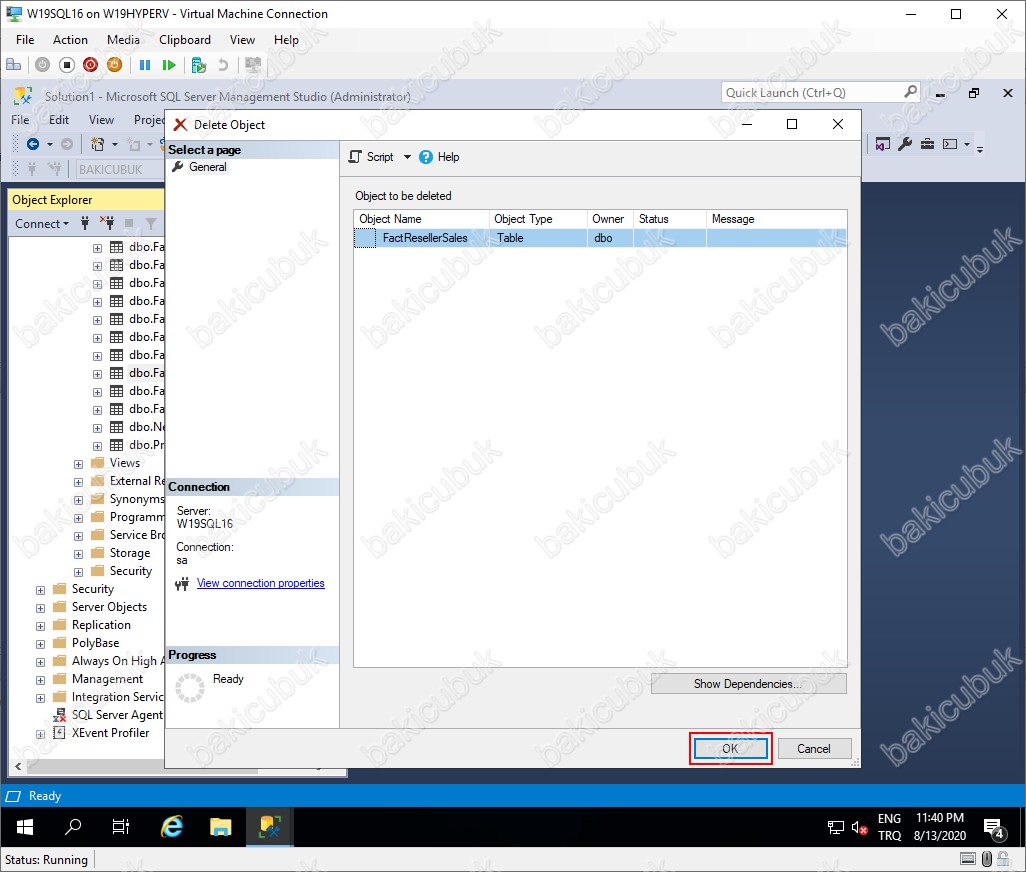
Task: Expand the XEvent Profiler node
Action: [41, 734]
